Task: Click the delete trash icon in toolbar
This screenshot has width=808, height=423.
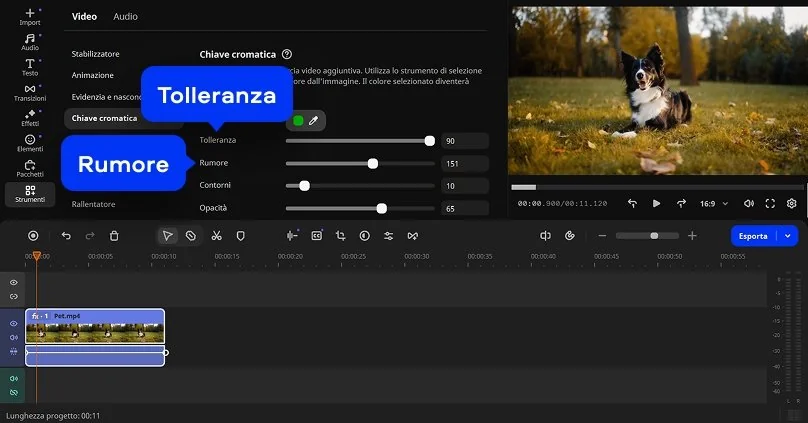Action: 114,236
